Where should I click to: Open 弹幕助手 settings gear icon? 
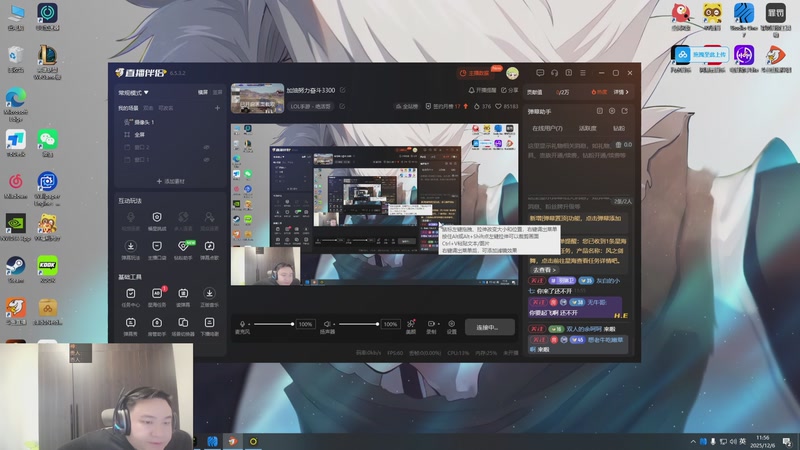tap(612, 111)
